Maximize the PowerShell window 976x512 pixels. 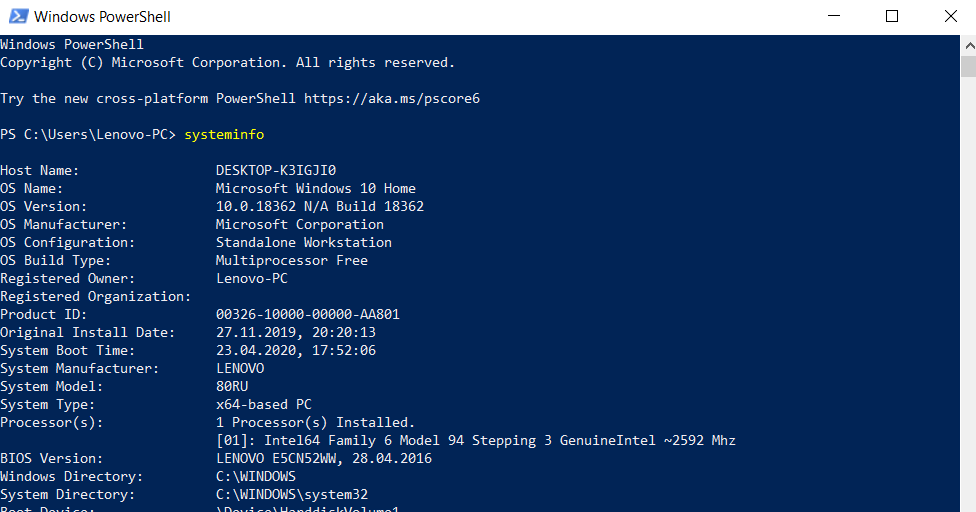tap(892, 17)
